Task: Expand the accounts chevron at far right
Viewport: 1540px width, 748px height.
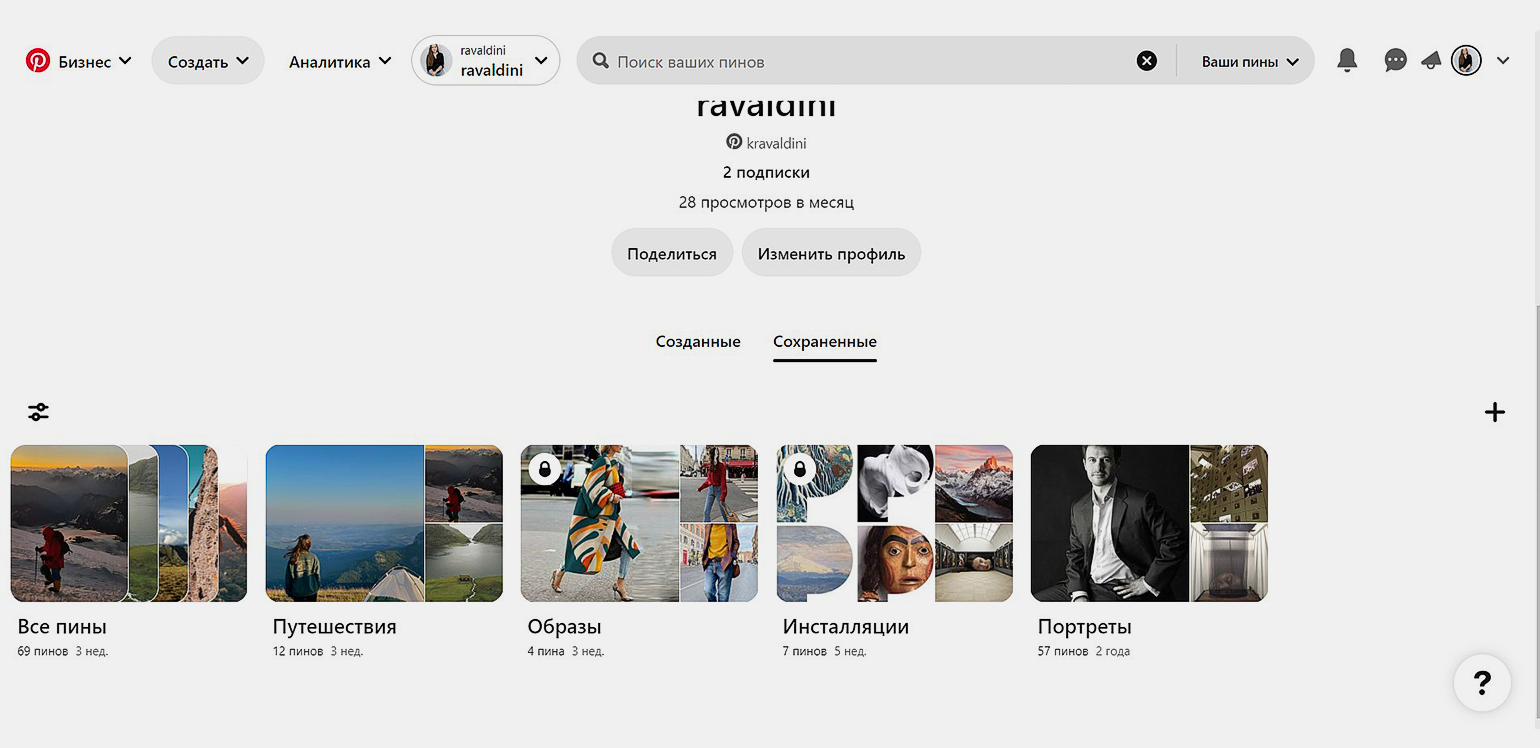Action: tap(1503, 61)
